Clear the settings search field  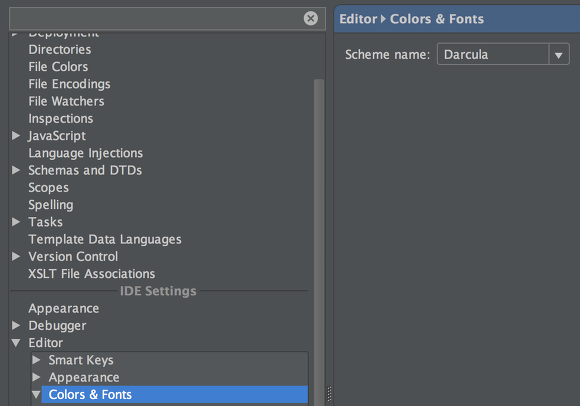click(310, 18)
